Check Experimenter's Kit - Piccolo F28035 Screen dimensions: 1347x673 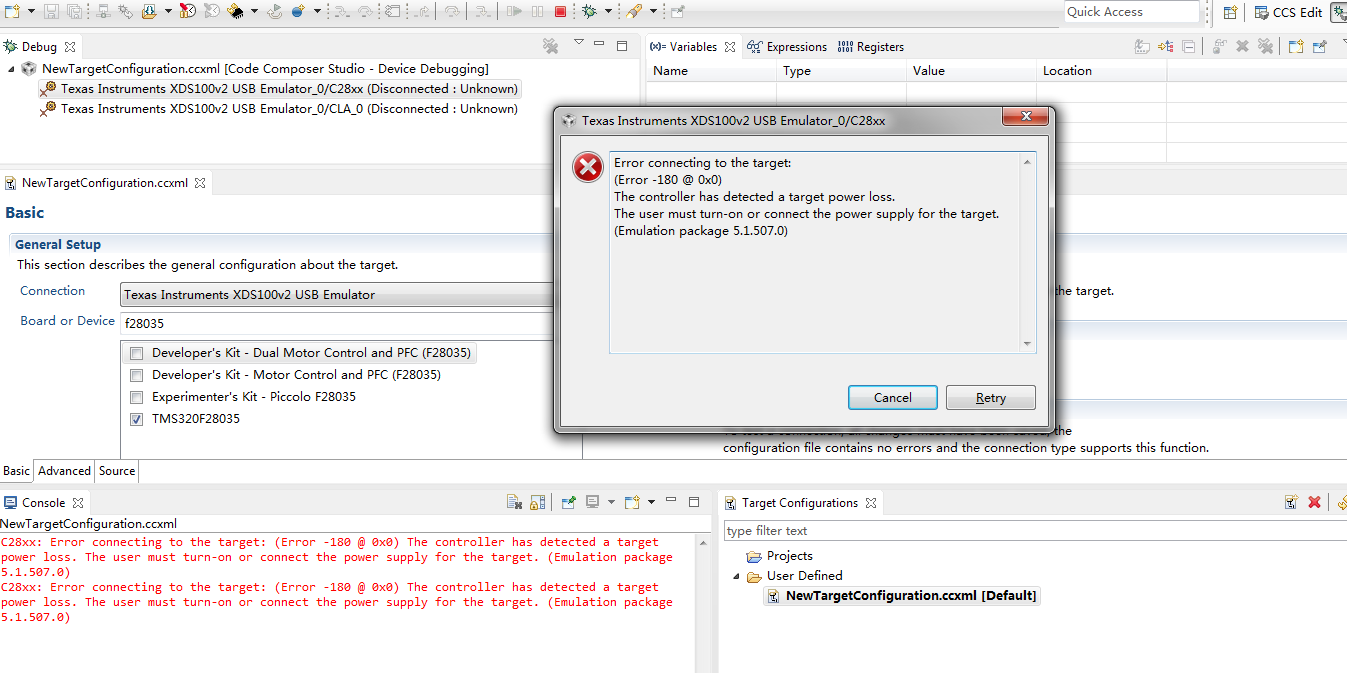[136, 397]
